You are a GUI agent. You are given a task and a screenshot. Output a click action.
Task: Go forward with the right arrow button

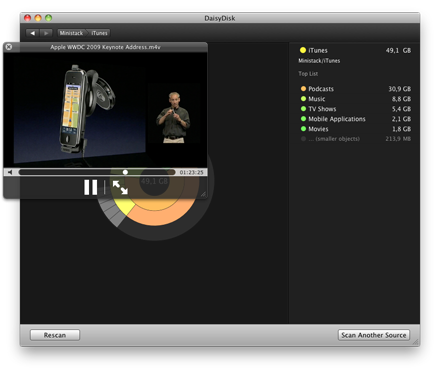[x=46, y=33]
